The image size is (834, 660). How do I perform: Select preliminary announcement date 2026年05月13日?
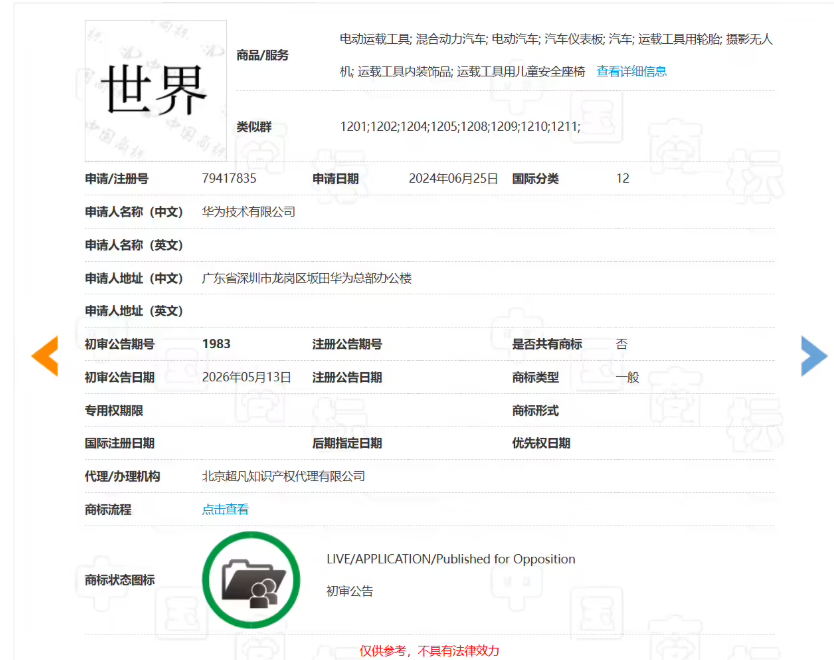pyautogui.click(x=247, y=377)
